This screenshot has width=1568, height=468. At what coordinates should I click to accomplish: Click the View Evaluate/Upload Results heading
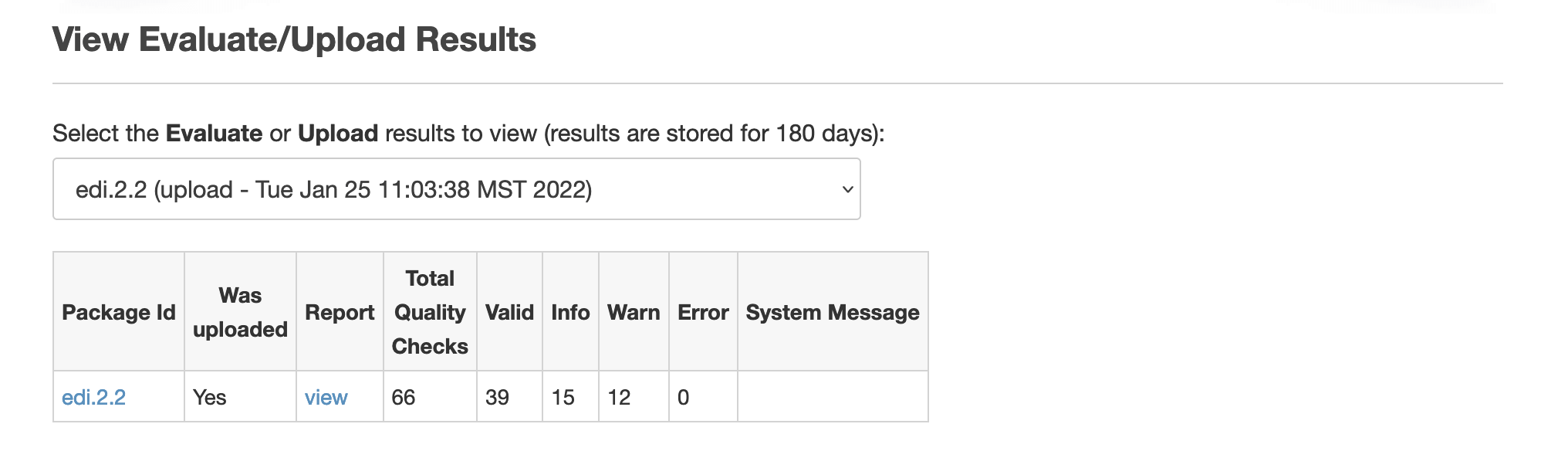tap(294, 39)
